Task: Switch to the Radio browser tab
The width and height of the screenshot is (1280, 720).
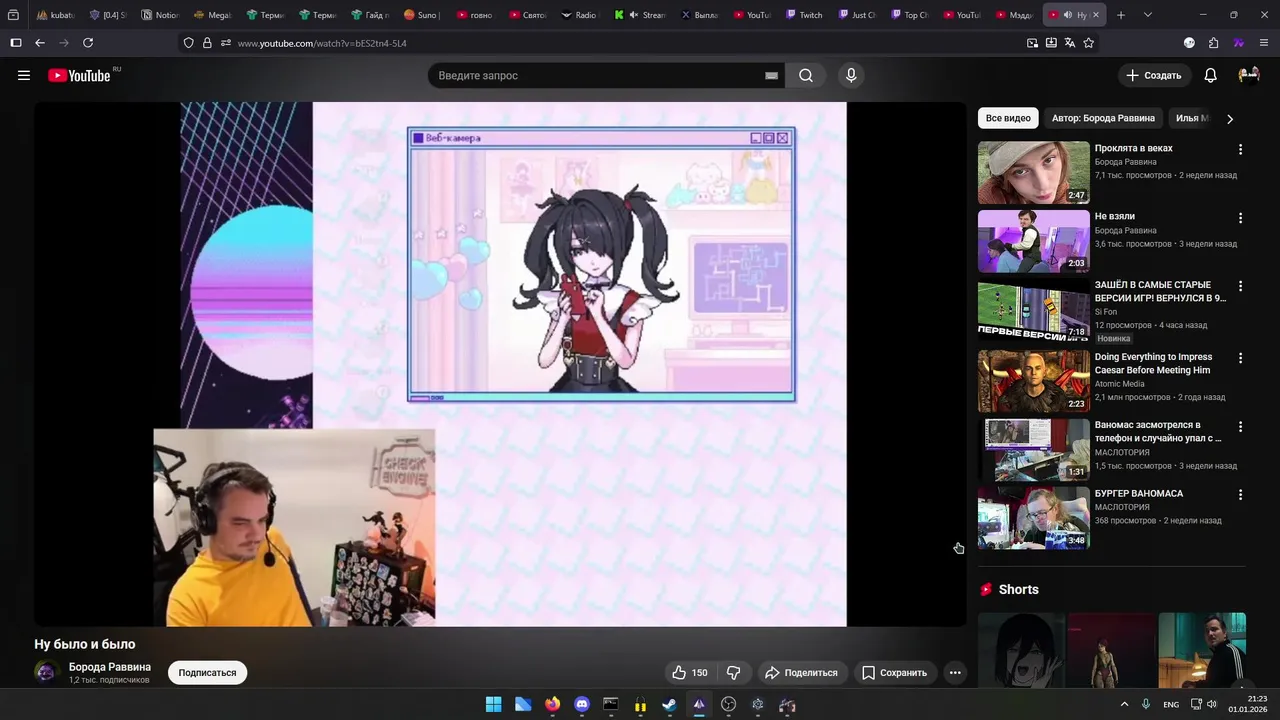Action: pos(580,15)
